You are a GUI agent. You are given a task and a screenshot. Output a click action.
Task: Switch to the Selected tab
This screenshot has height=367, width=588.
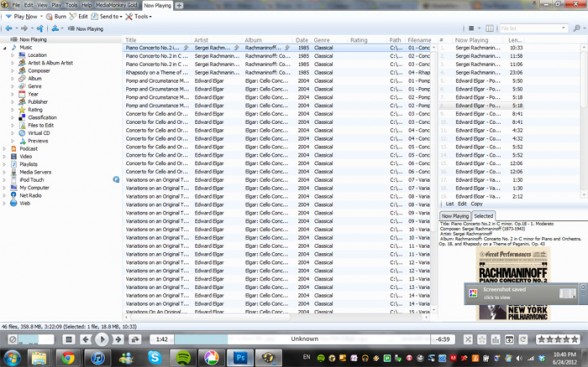(x=483, y=216)
